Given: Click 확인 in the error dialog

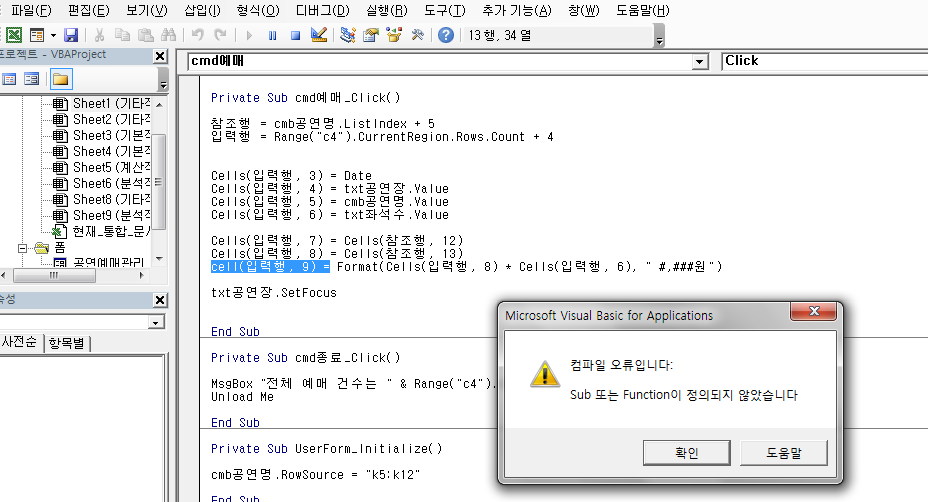Looking at the screenshot, I should [686, 453].
